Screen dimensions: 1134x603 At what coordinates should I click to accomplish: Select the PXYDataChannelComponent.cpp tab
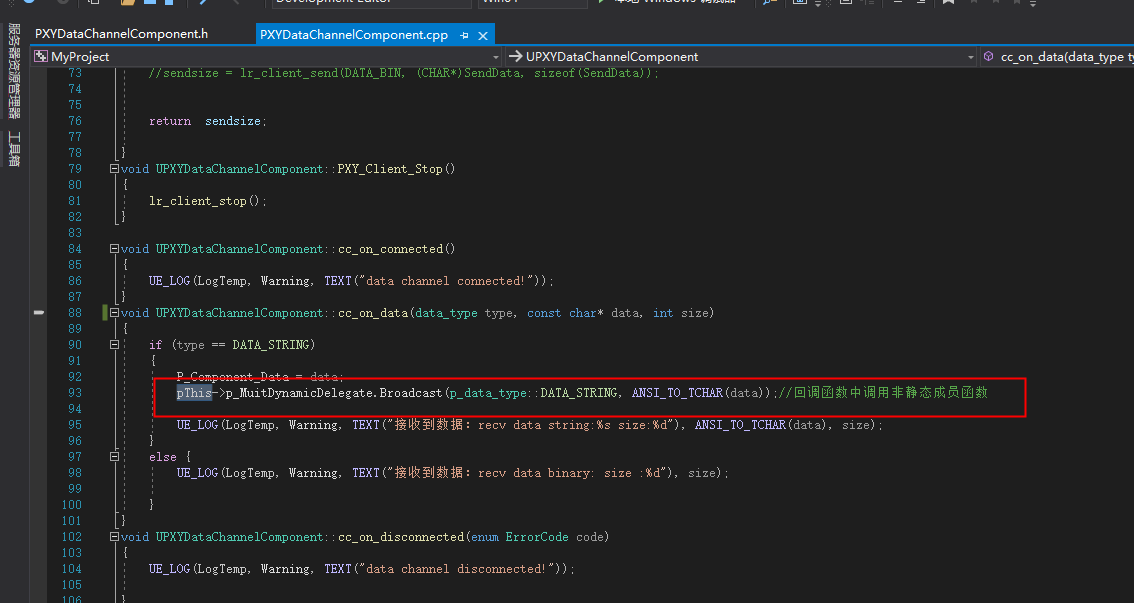click(353, 35)
